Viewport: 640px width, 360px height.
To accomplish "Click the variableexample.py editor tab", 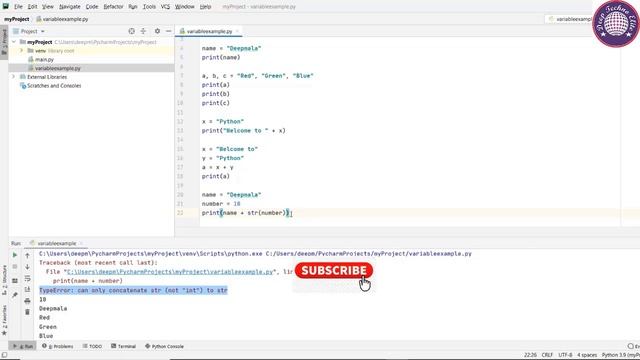I will [209, 31].
